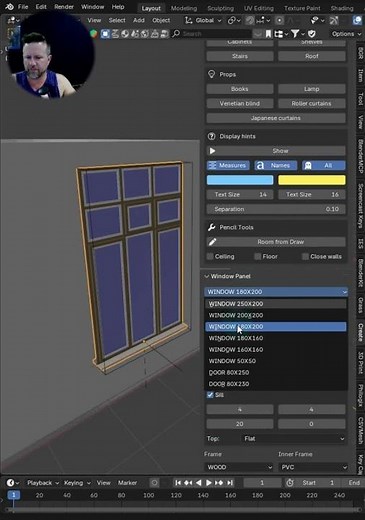Click the search magnifier icon

pyautogui.click(x=176, y=34)
